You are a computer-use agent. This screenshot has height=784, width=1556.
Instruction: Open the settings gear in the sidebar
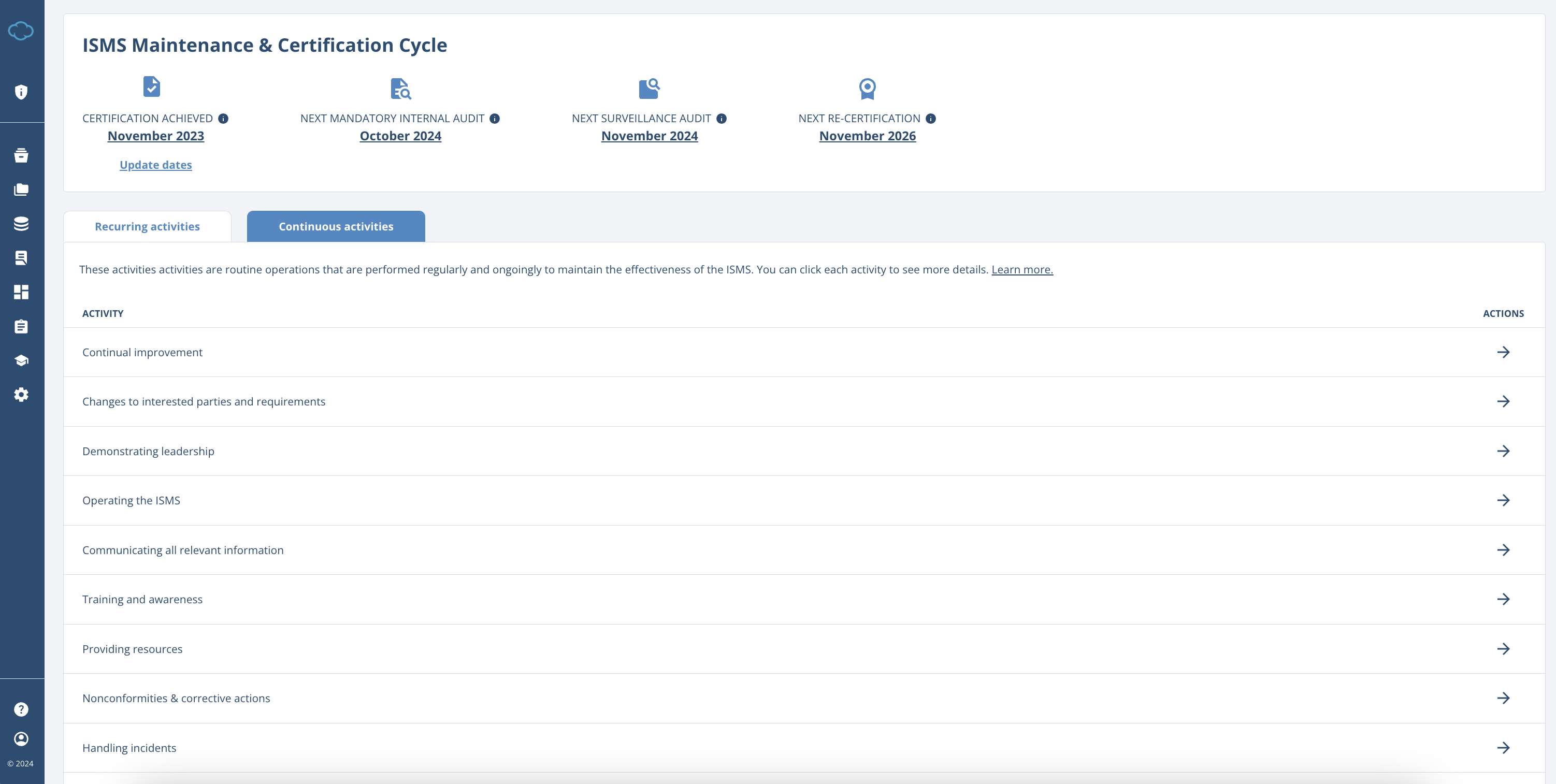[22, 395]
